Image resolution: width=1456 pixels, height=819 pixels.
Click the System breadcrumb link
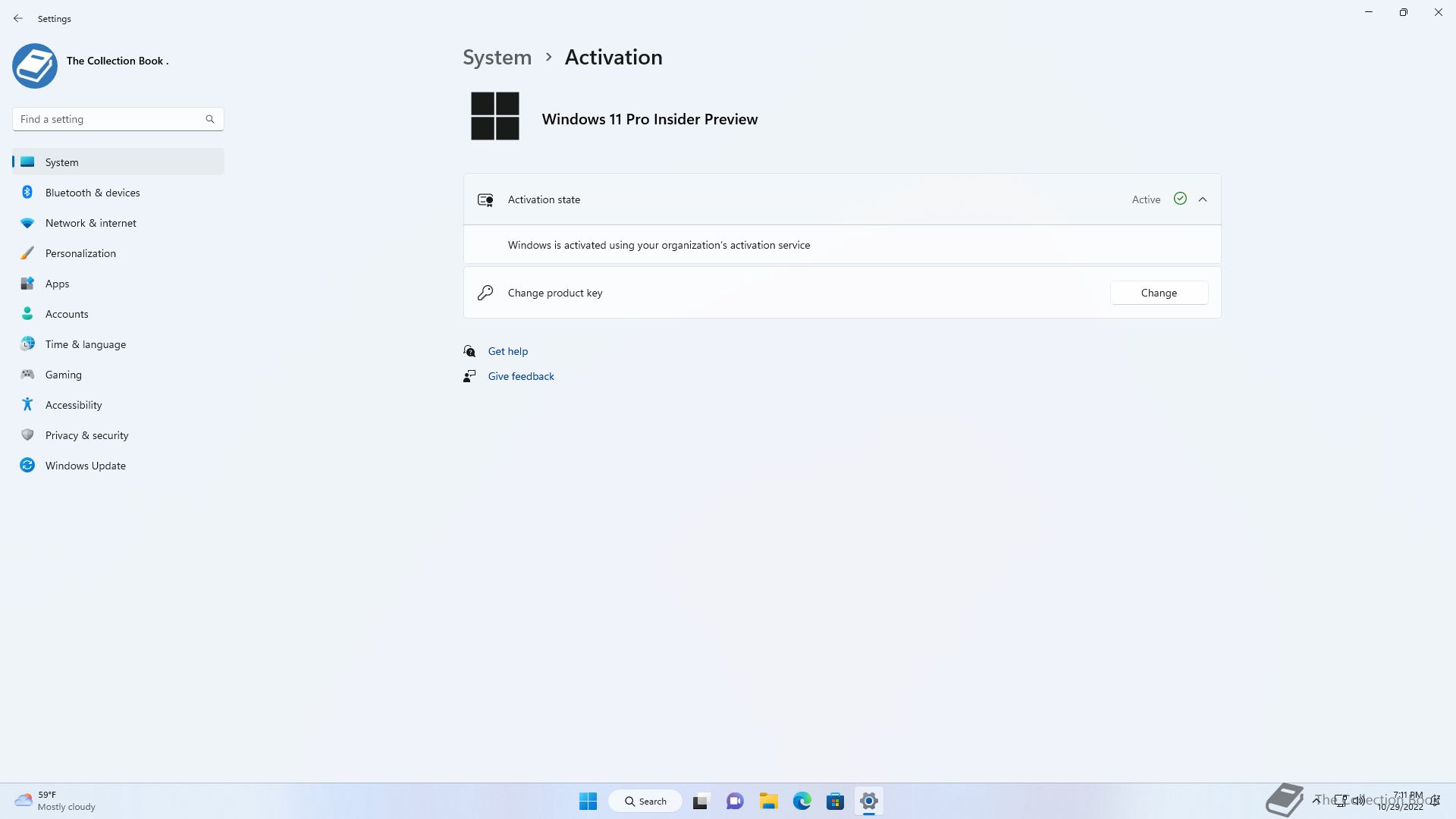coord(497,58)
